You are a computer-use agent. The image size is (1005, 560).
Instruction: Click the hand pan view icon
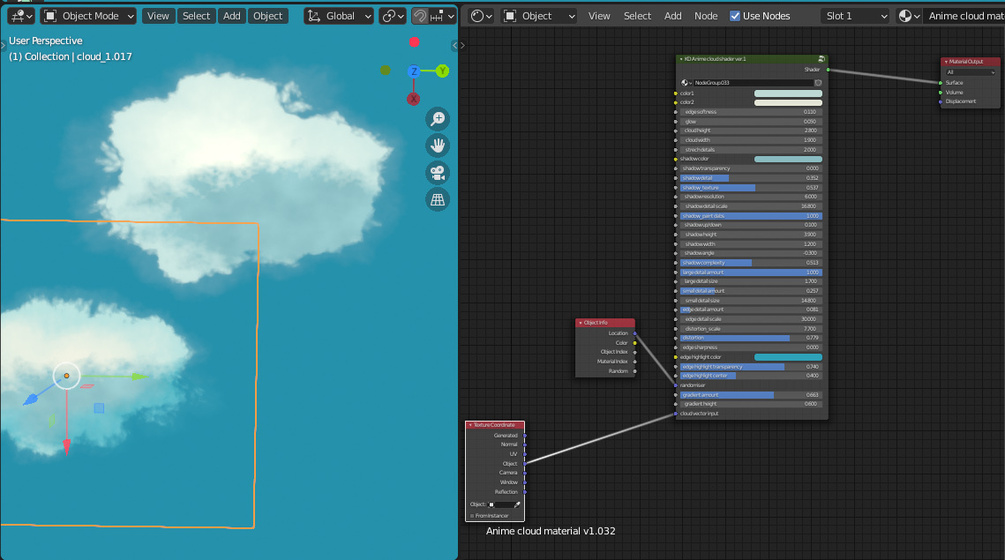pyautogui.click(x=438, y=145)
